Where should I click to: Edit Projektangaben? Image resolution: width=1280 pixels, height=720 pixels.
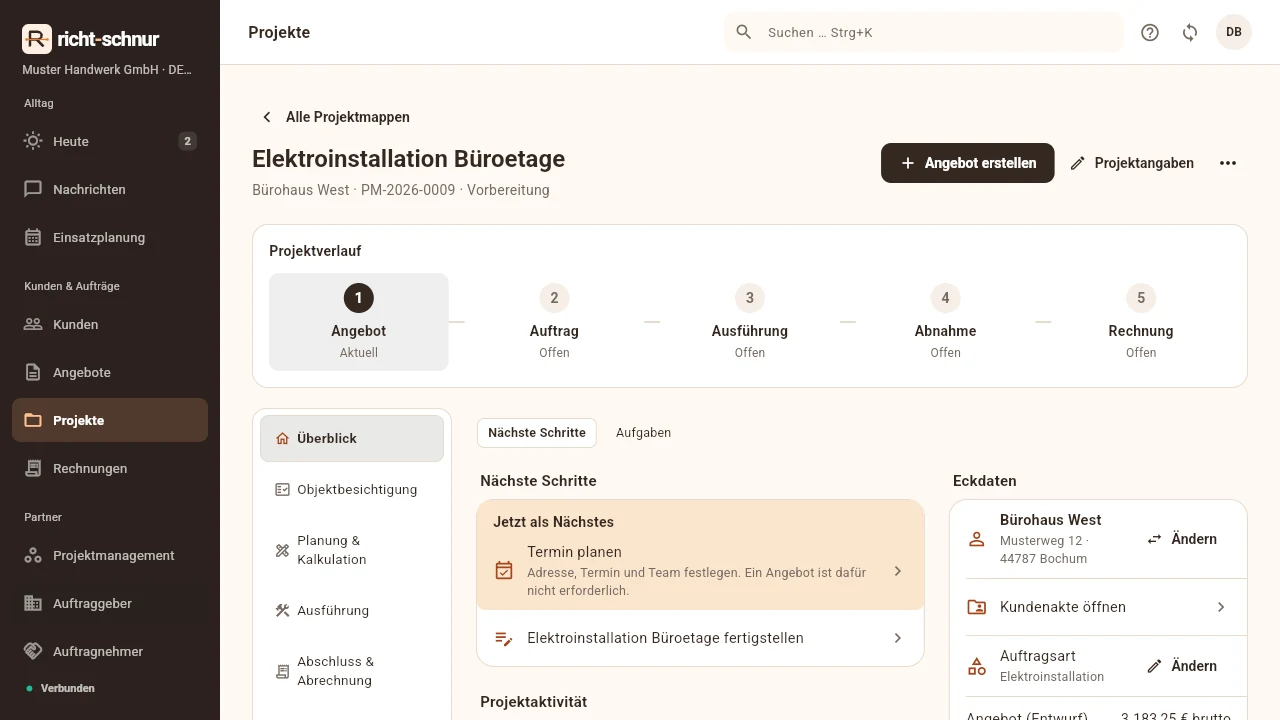coord(1131,163)
